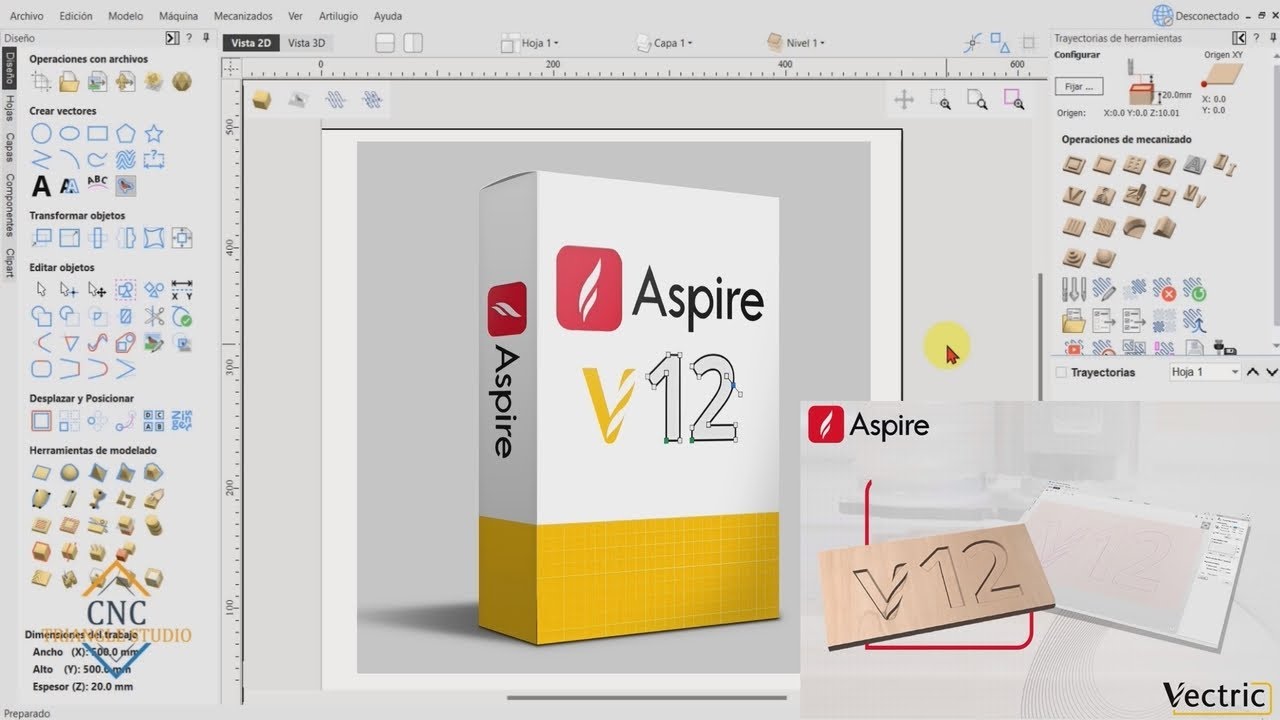This screenshot has width=1280, height=720.
Task: Toggle pin on Trayectorias de herramientas panel
Action: tap(1272, 38)
